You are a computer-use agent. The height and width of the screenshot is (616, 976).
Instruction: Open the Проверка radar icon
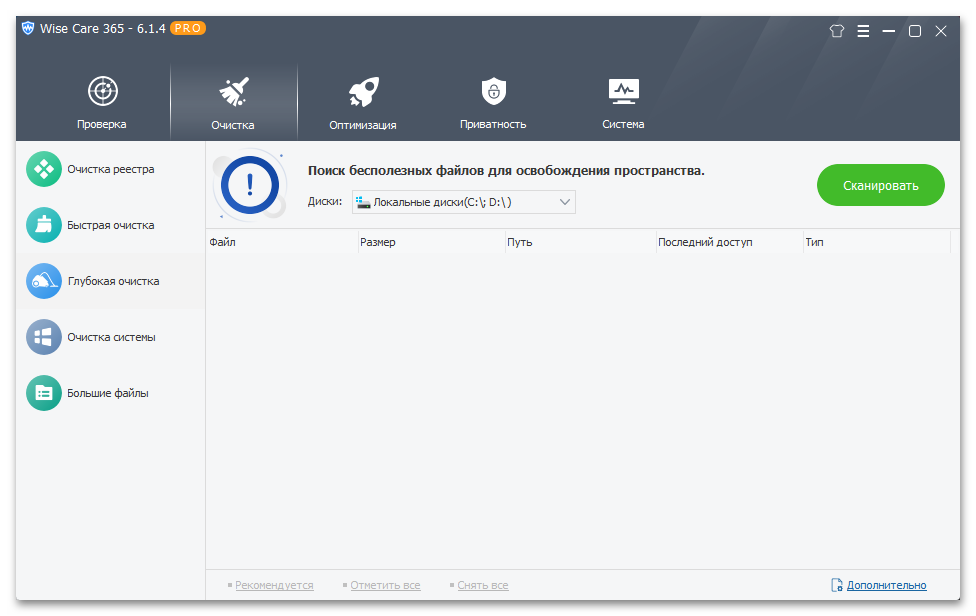pos(103,91)
